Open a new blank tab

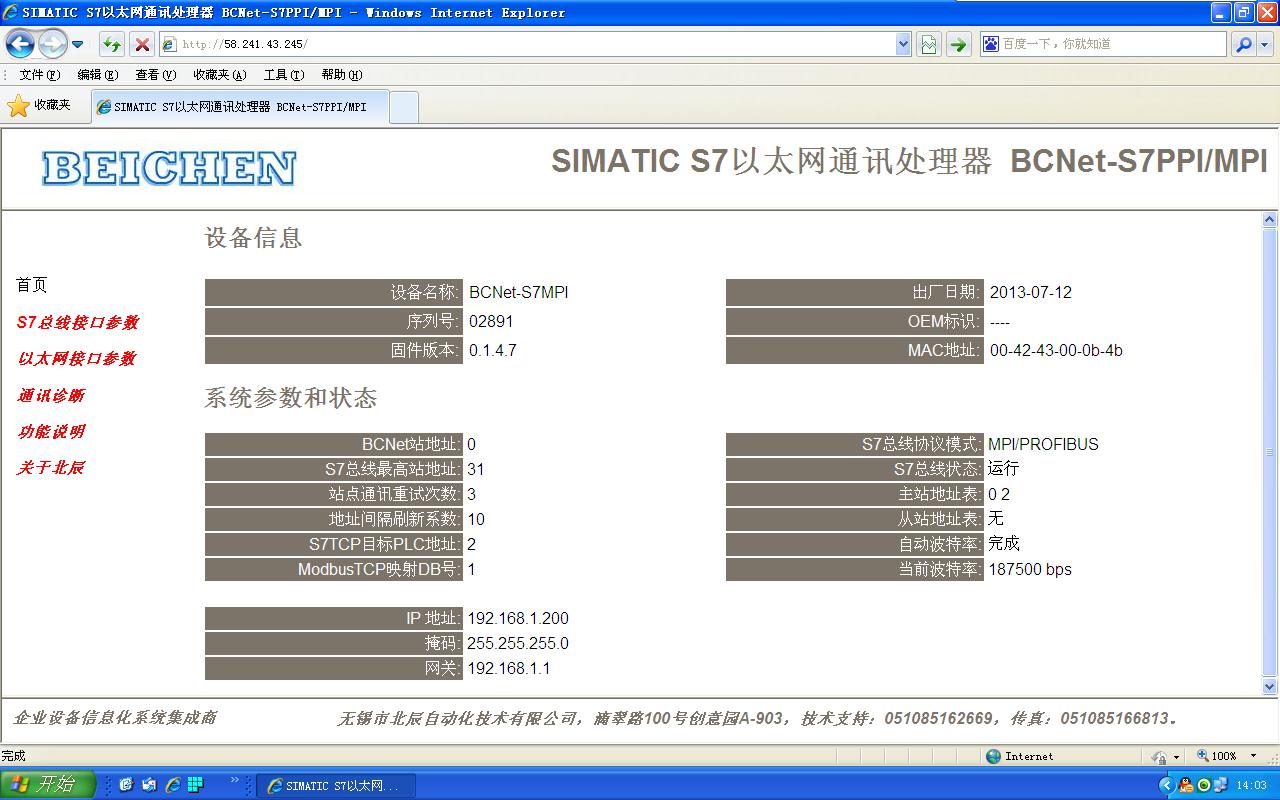pyautogui.click(x=403, y=107)
